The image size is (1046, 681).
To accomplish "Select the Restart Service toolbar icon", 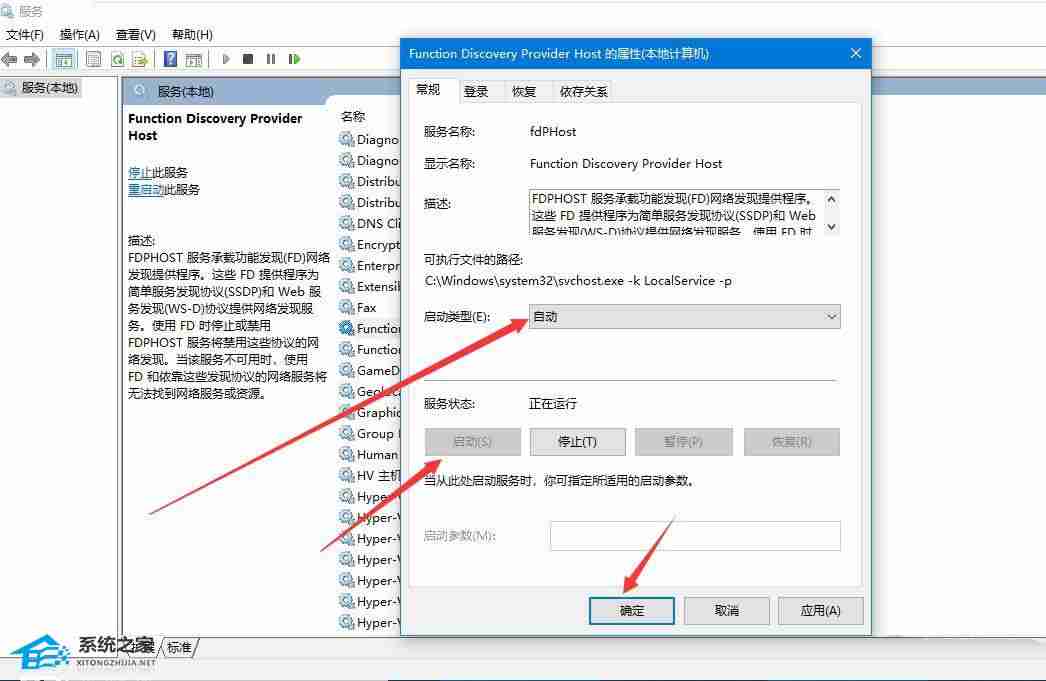I will pyautogui.click(x=294, y=58).
